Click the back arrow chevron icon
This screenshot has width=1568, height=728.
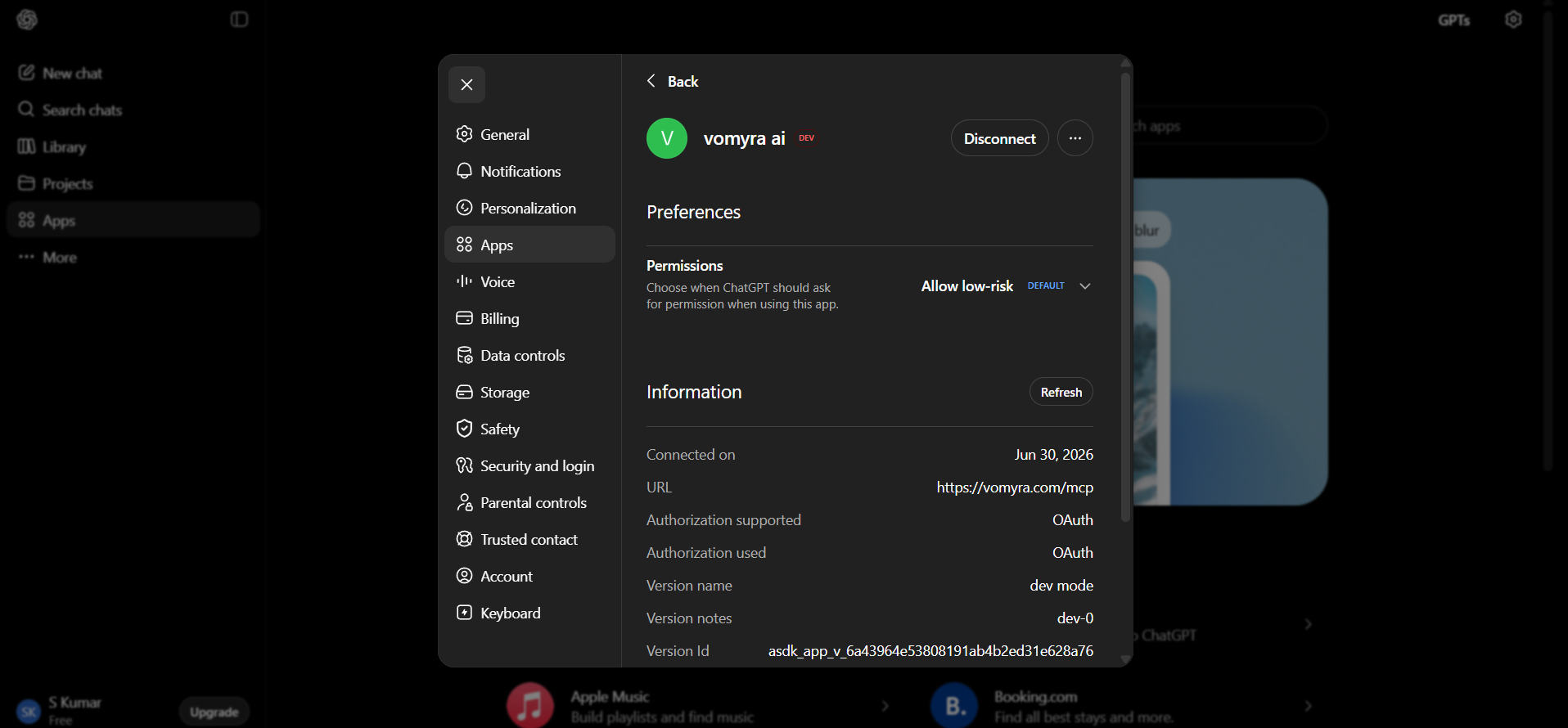651,80
